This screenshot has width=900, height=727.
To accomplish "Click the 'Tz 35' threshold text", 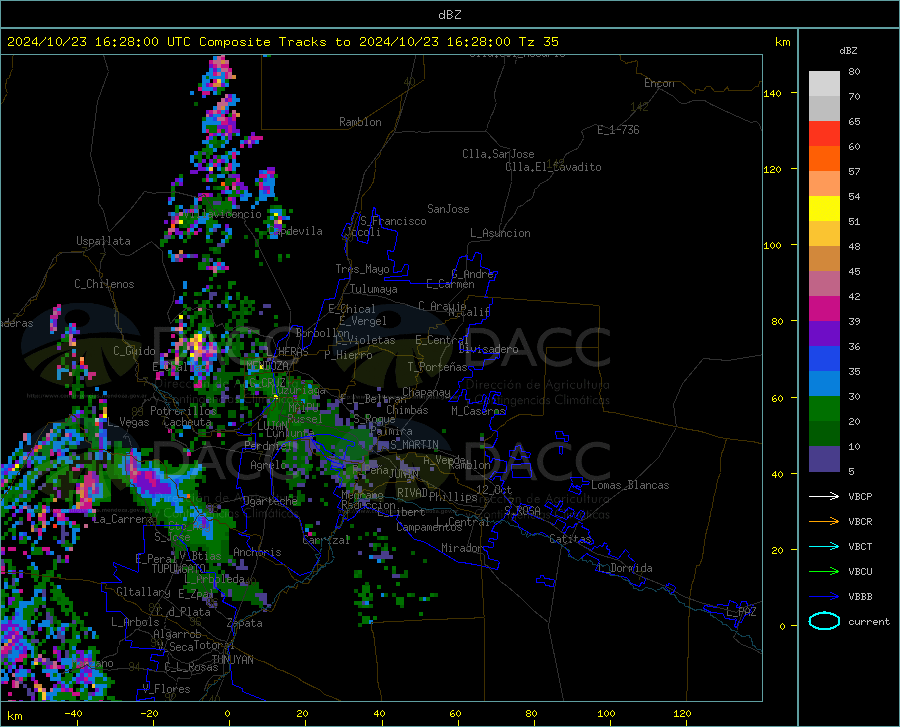I will 539,42.
